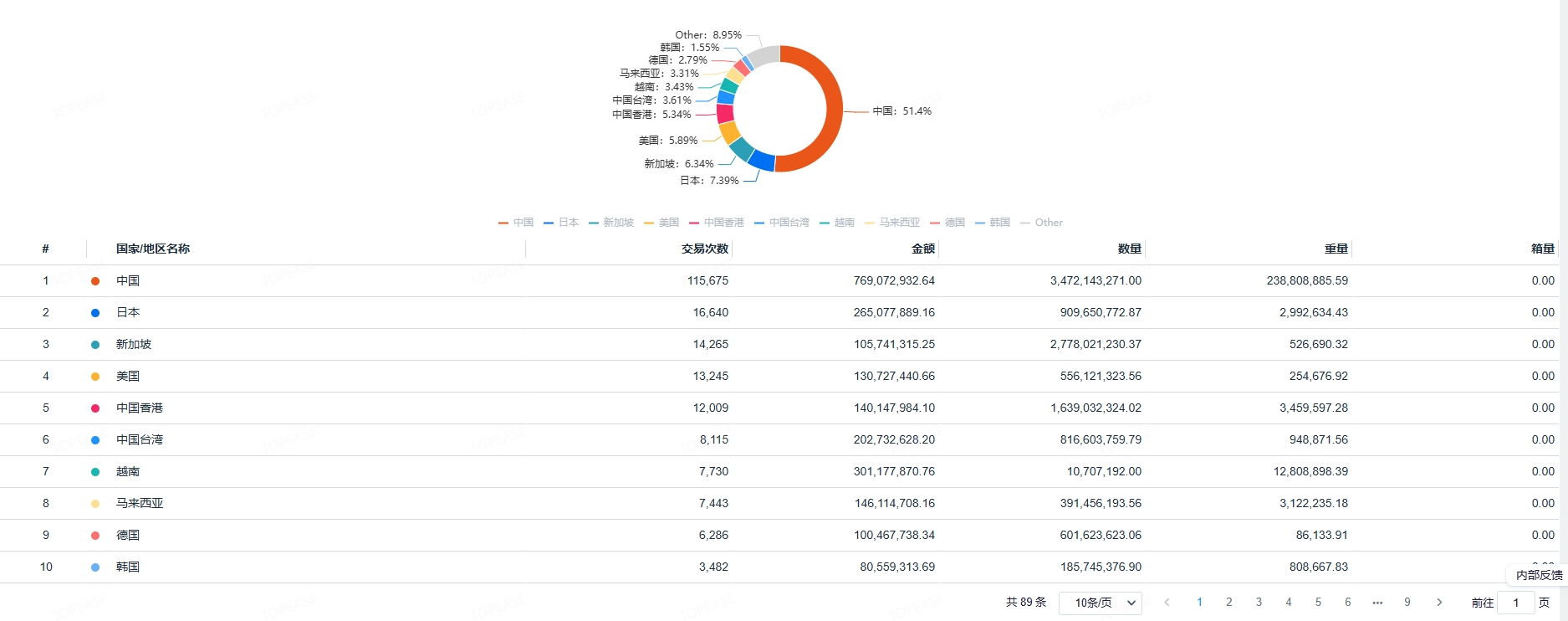This screenshot has height=621, width=1568.
Task: Click the 交易次数 column header
Action: 705,249
